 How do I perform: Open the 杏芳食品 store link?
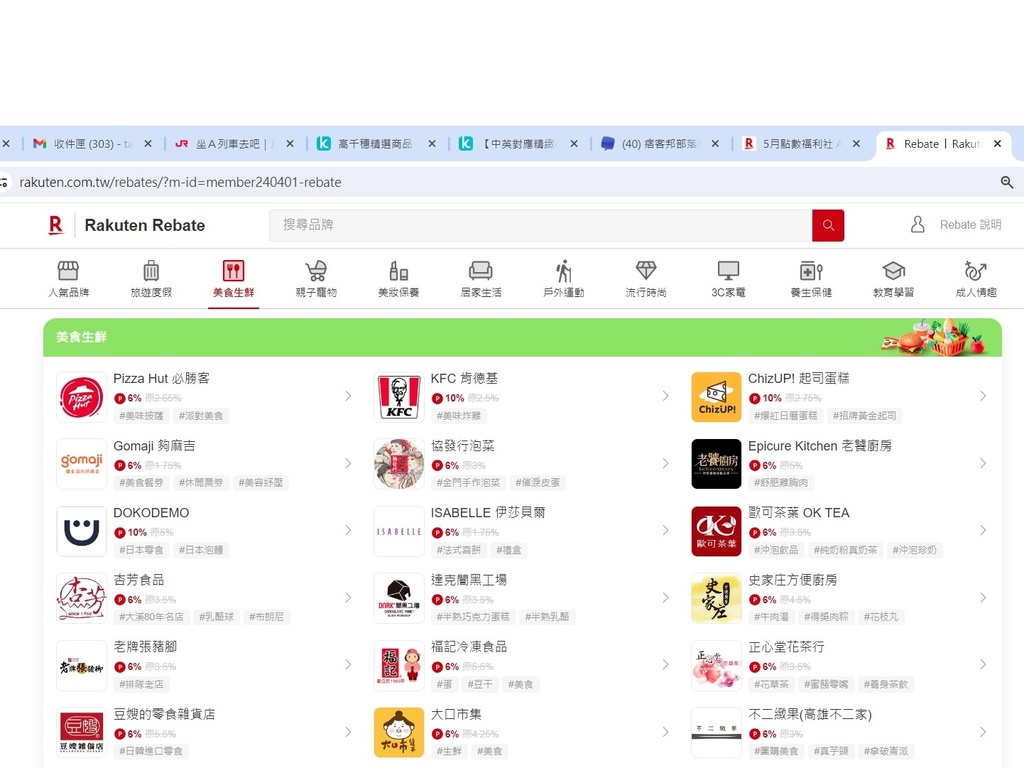click(138, 580)
